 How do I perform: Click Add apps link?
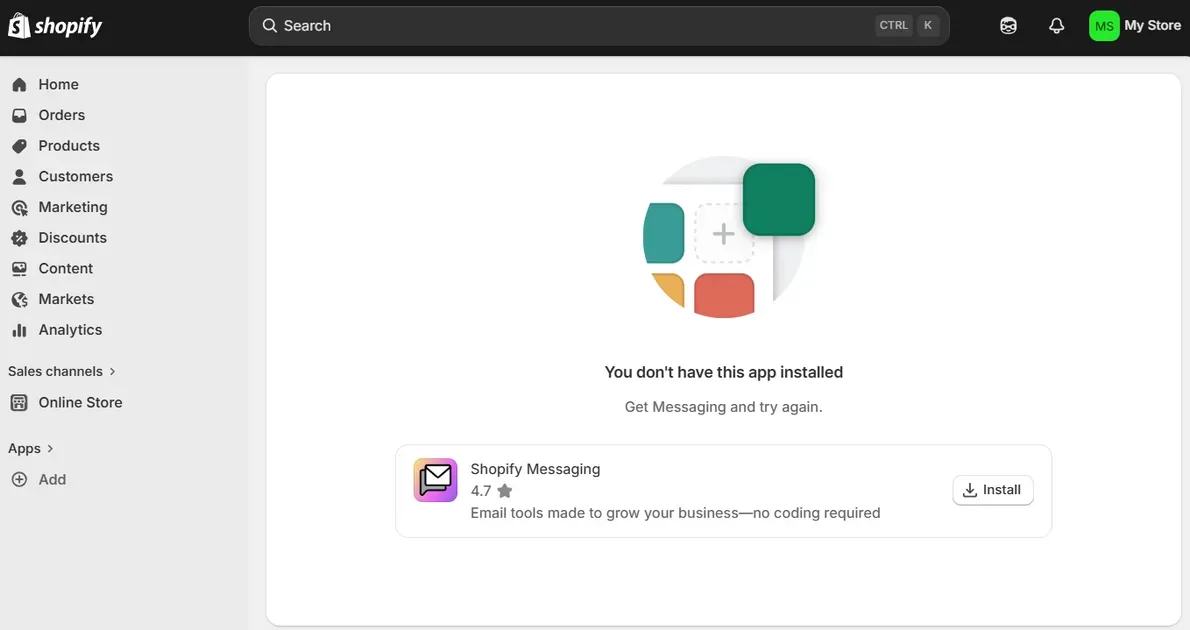[x=52, y=480]
